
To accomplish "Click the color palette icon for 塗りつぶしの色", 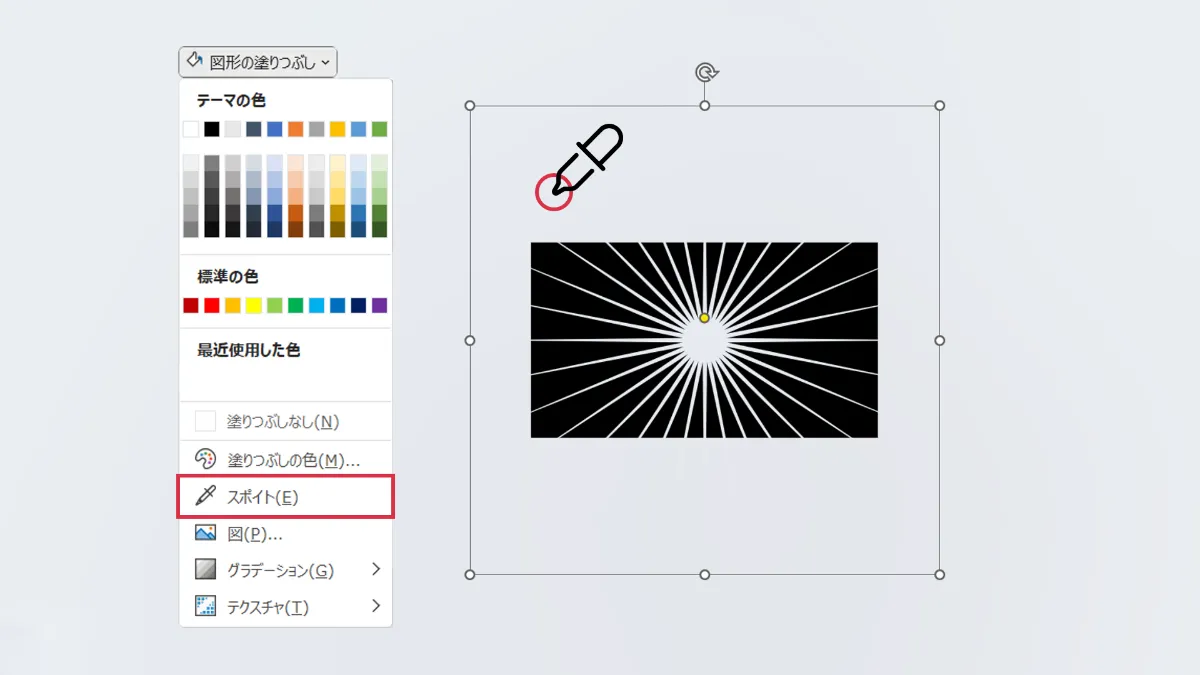I will [205, 459].
